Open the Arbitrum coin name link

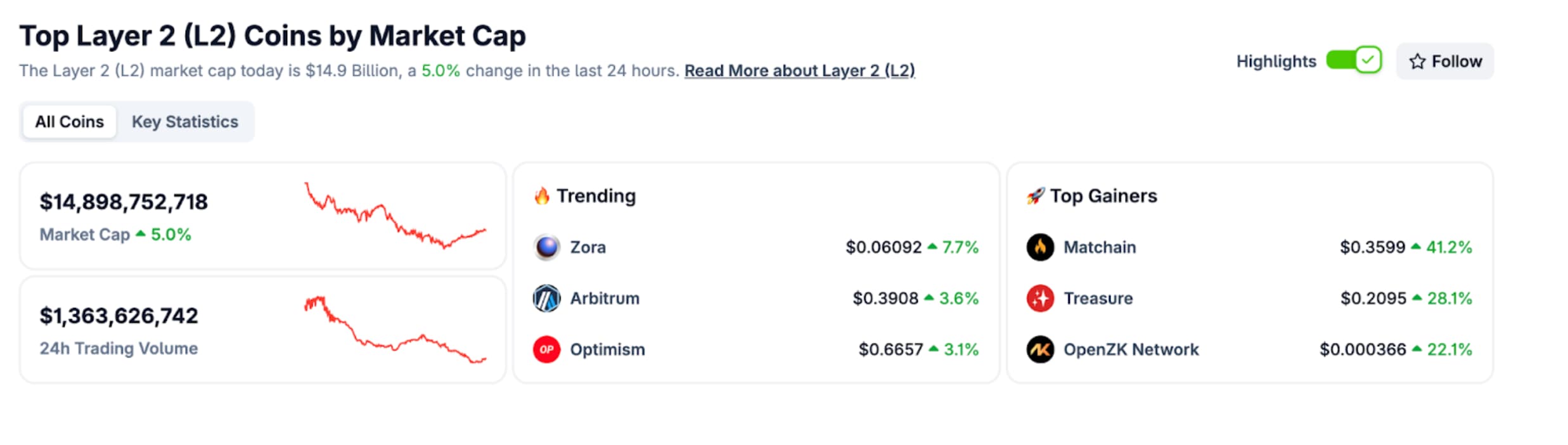click(605, 299)
